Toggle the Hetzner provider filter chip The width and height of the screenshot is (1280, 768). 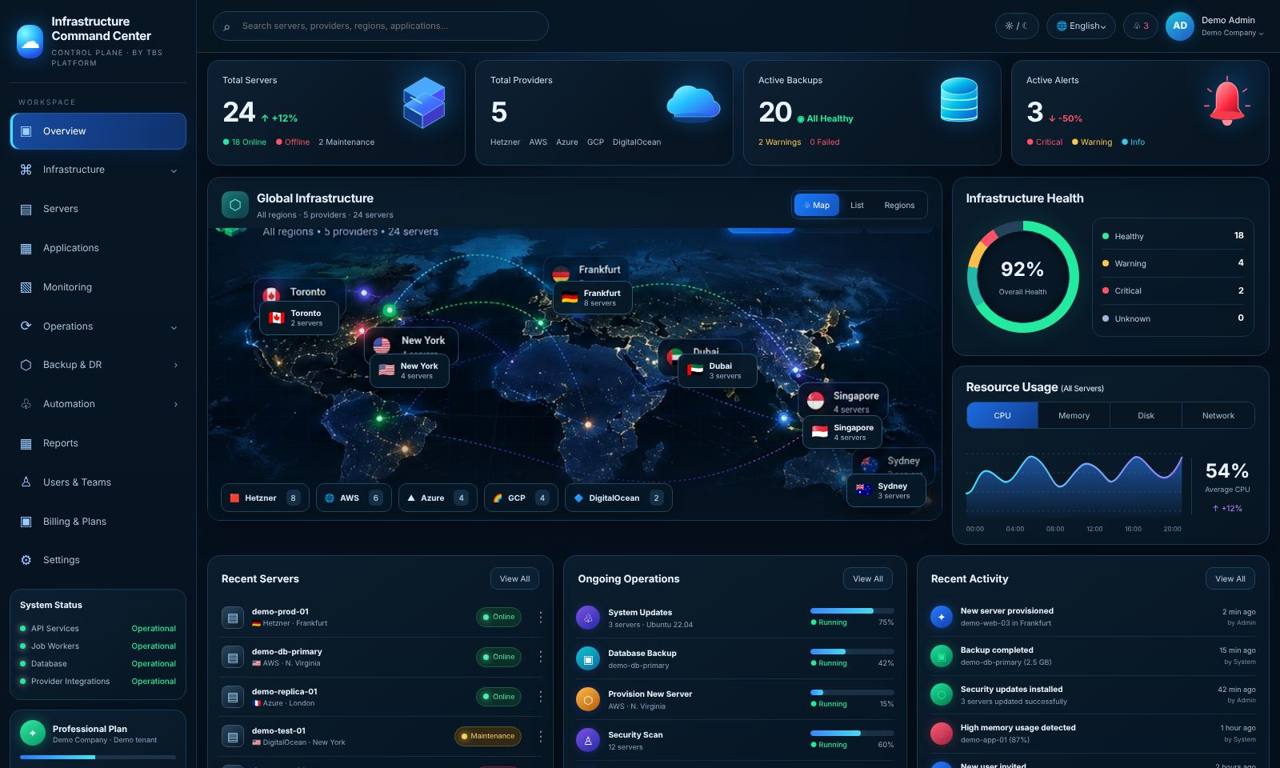(x=264, y=498)
